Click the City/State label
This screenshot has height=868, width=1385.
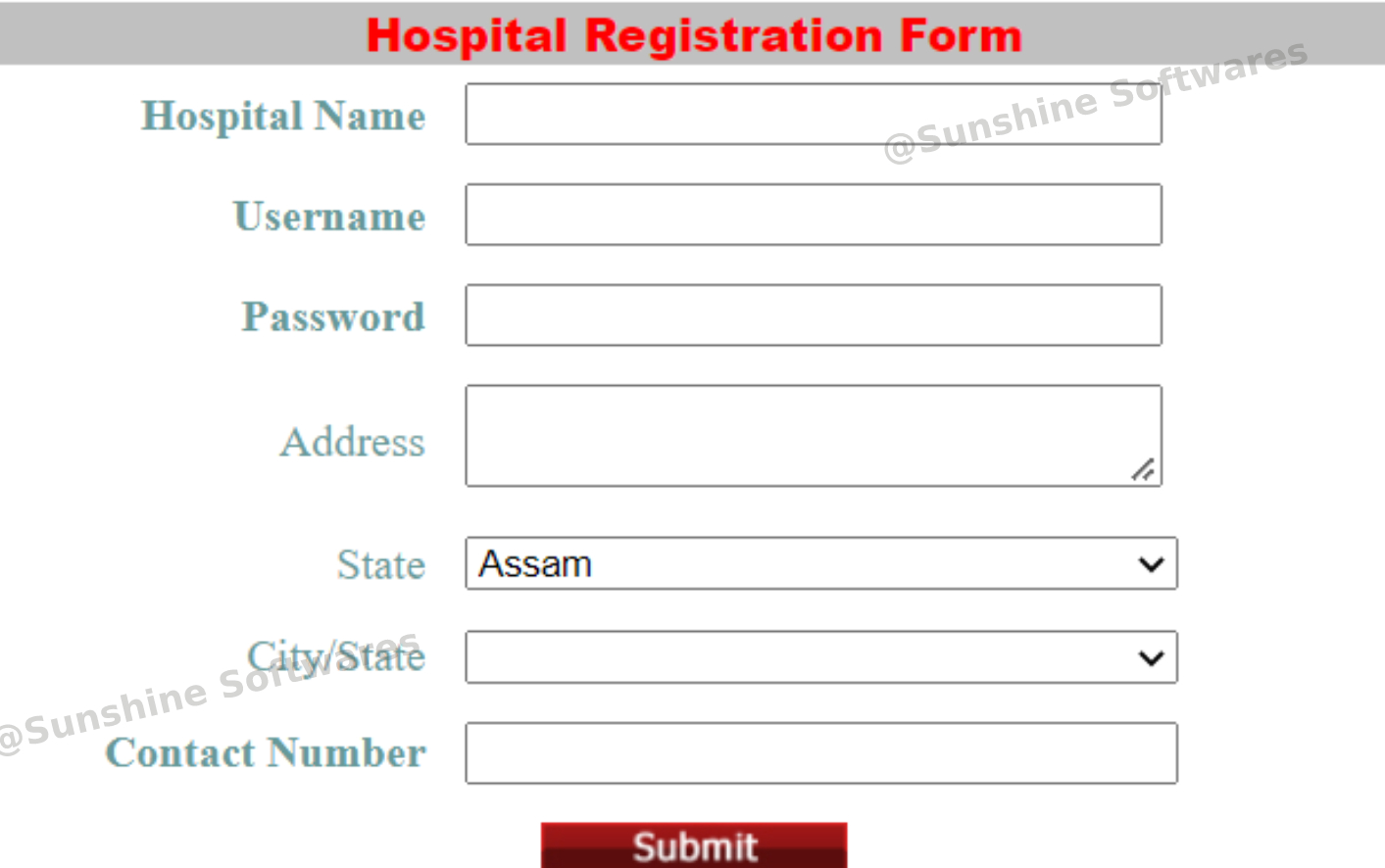336,656
